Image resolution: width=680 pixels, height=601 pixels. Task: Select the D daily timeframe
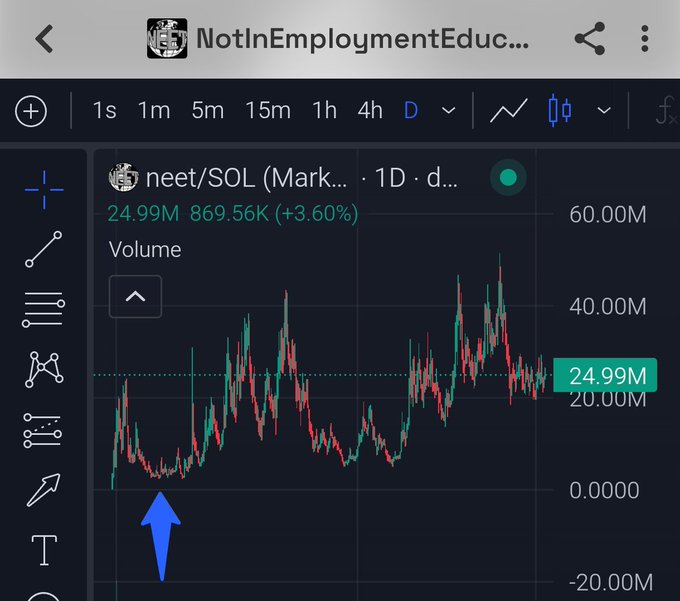pyautogui.click(x=411, y=111)
